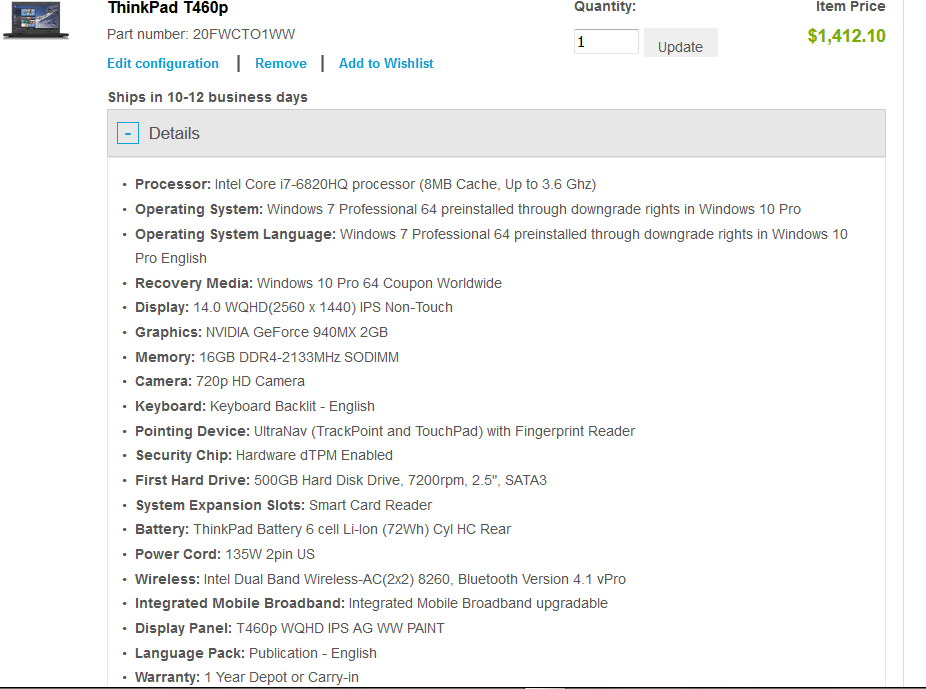Image resolution: width=926 pixels, height=689 pixels.
Task: Open the Edit configuration link
Action: pos(163,64)
